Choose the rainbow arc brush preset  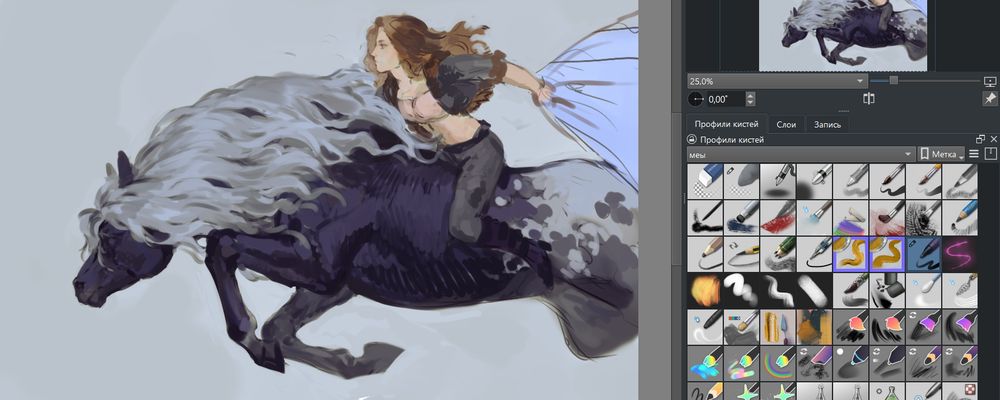pyautogui.click(x=778, y=363)
